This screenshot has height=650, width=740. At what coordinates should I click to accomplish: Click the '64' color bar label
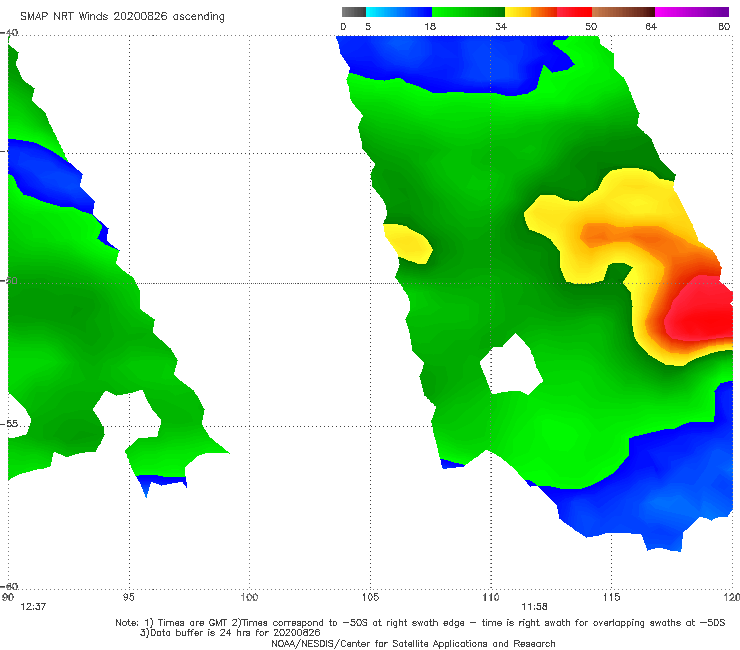pos(651,26)
